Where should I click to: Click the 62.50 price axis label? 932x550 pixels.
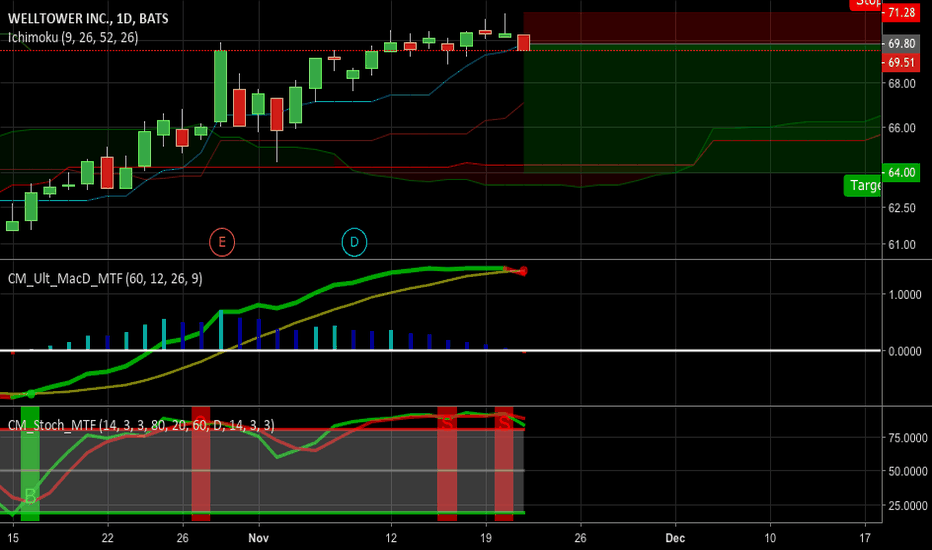(902, 208)
